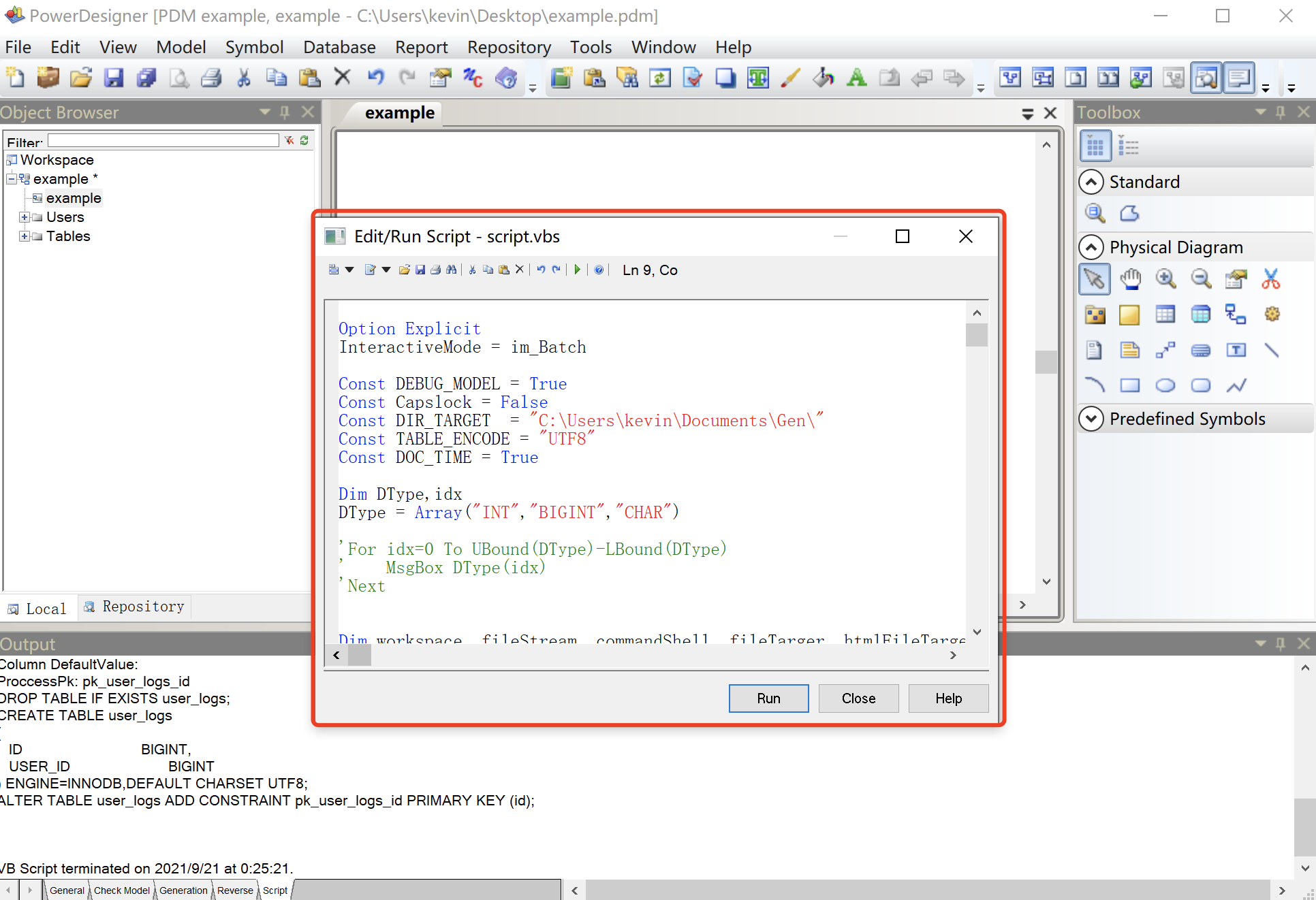Click the Zoom In magnifier tool
1316x900 pixels.
pos(1165,278)
